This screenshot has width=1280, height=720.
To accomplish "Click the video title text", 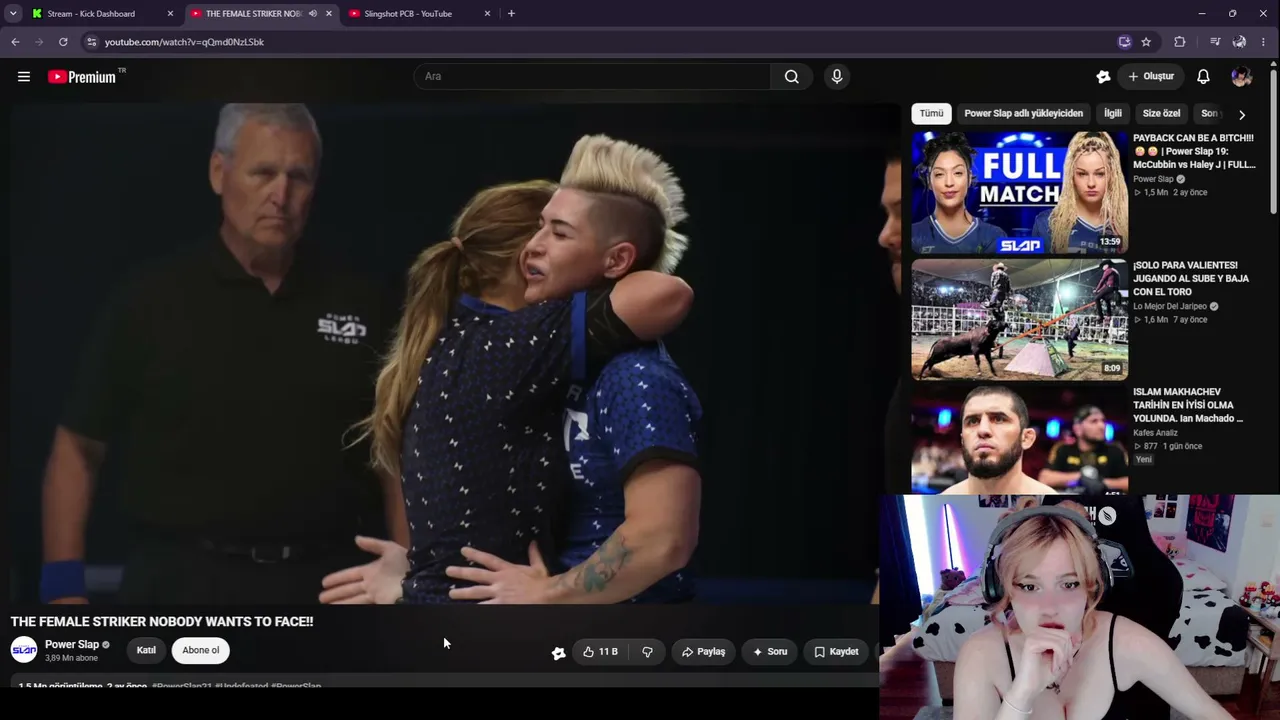I will (162, 621).
